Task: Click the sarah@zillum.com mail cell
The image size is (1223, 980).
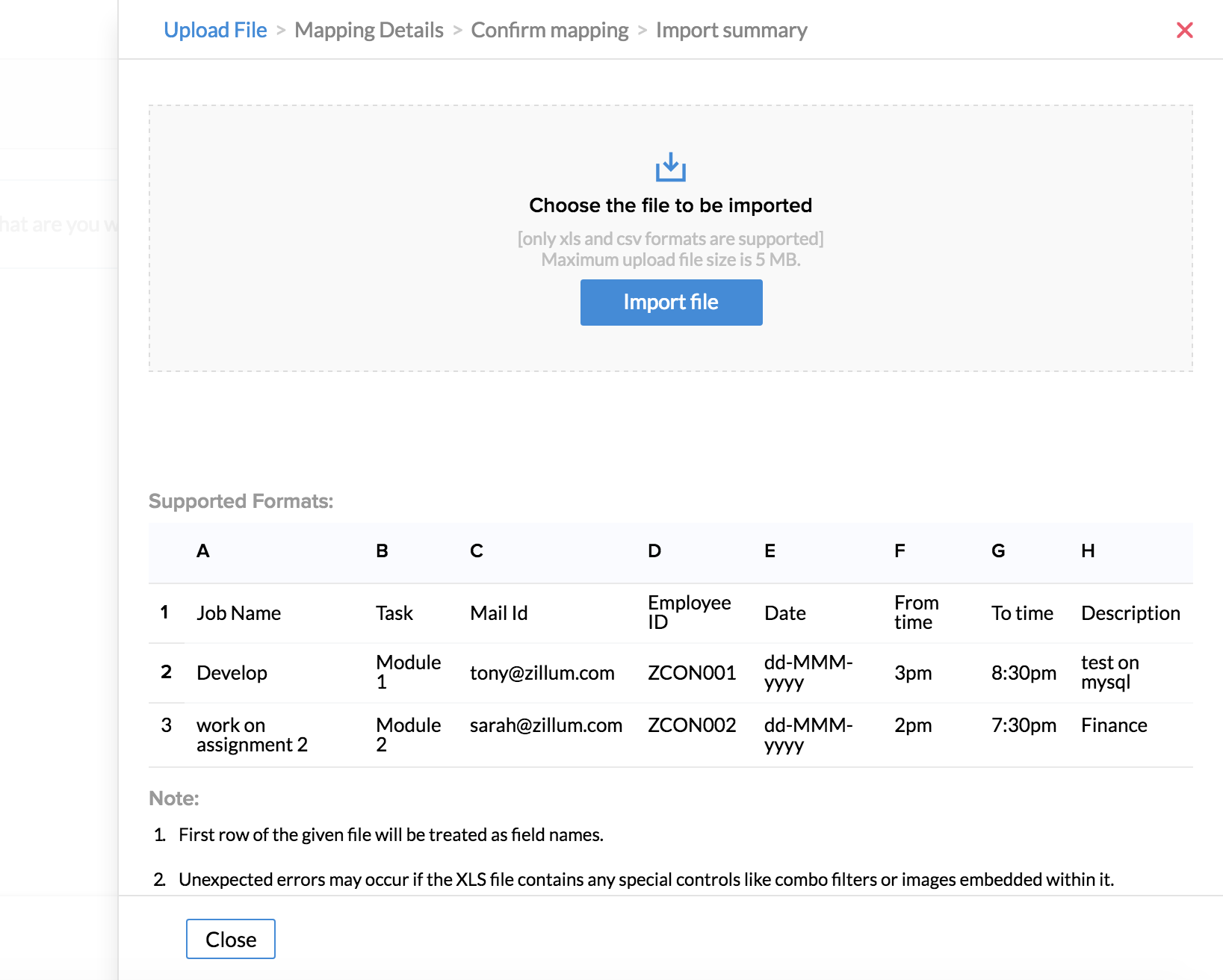Action: pyautogui.click(x=545, y=725)
